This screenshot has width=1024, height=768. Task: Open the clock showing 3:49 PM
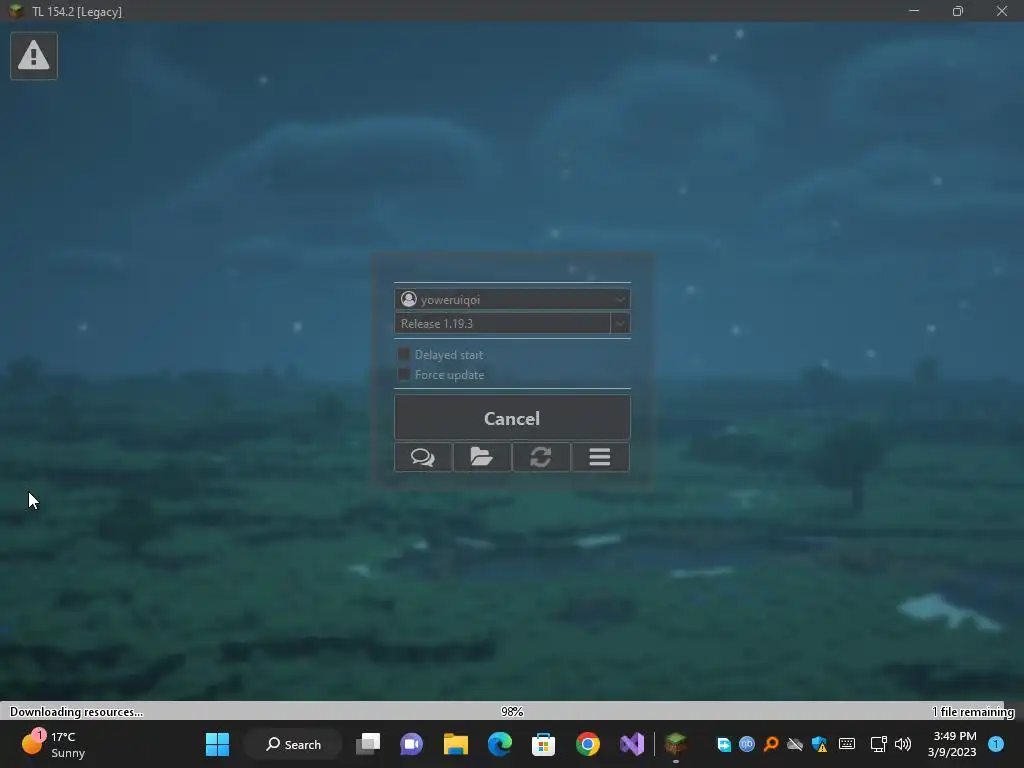(x=952, y=744)
